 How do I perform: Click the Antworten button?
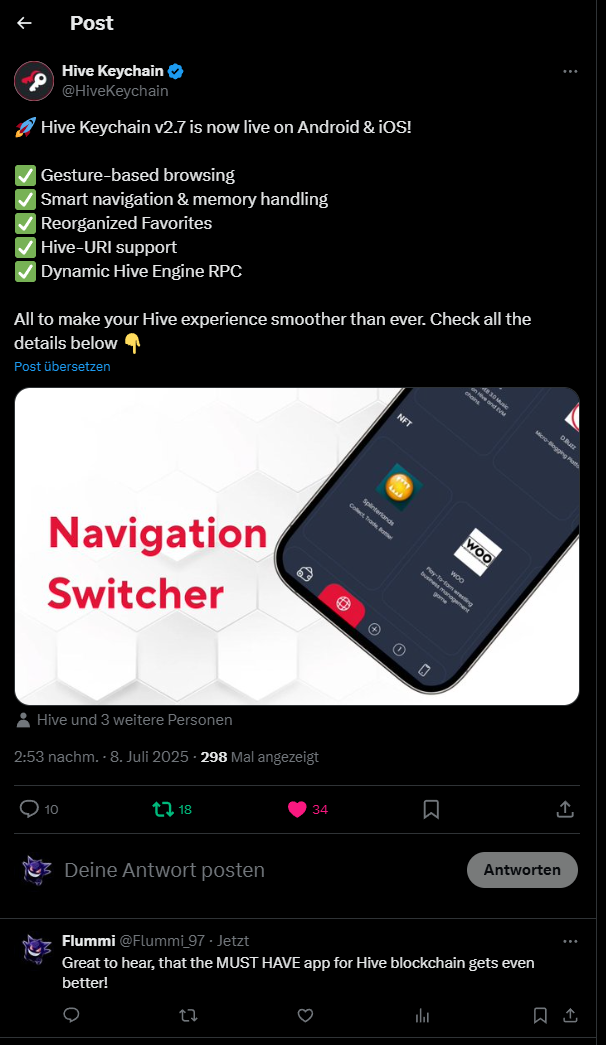522,870
